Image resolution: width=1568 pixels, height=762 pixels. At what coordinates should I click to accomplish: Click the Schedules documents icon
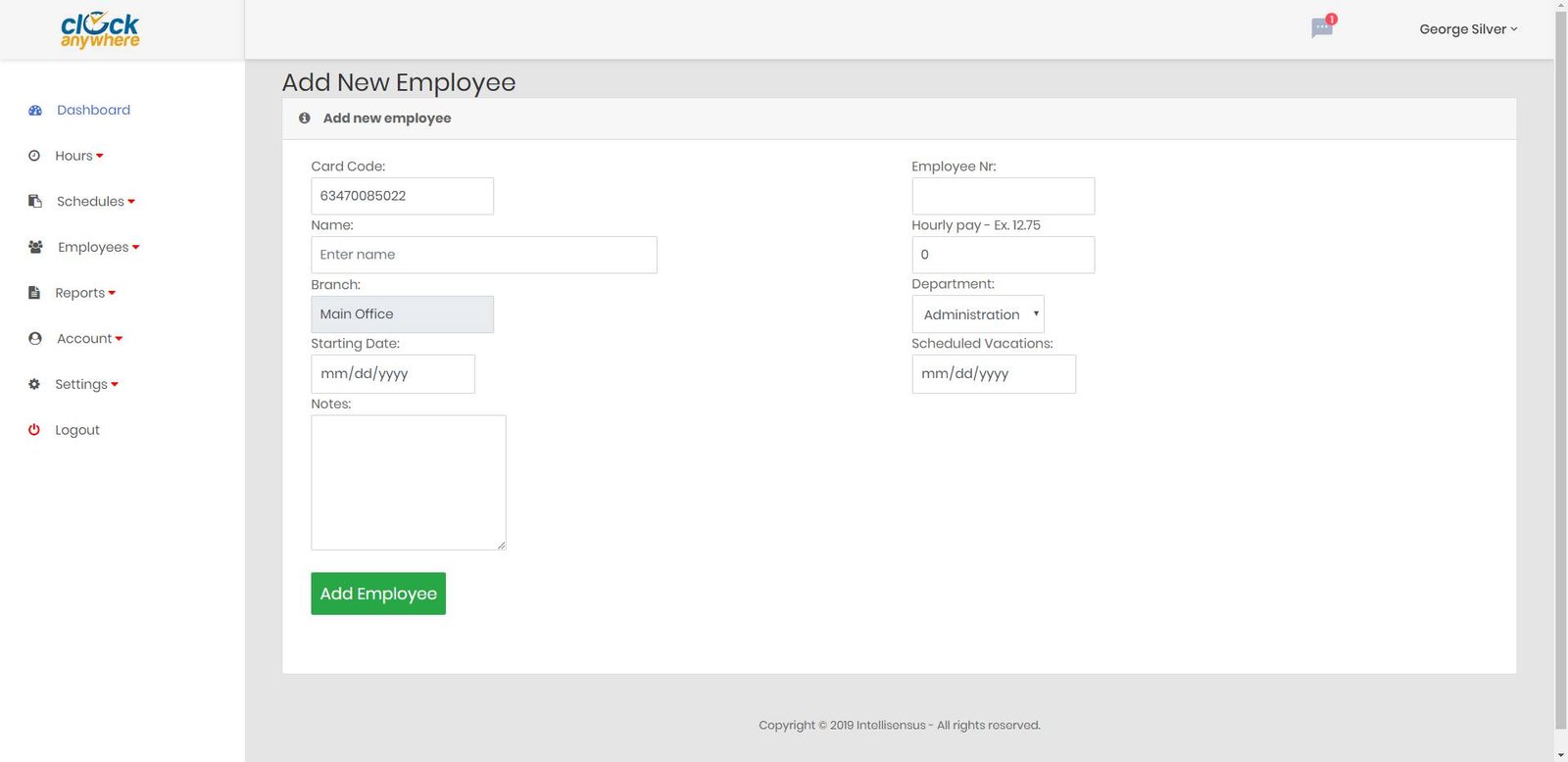(35, 202)
